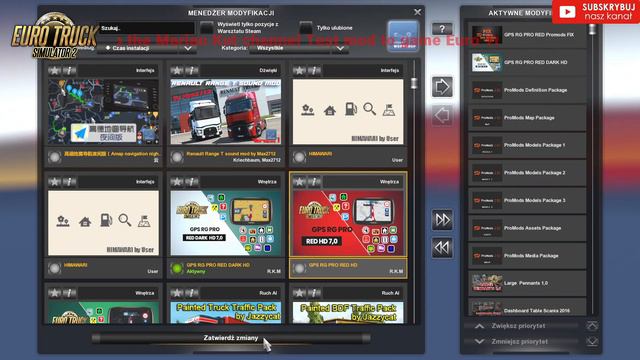Star the Painted Truck Traffic Pack mod
640x360 pixels.
[177, 293]
